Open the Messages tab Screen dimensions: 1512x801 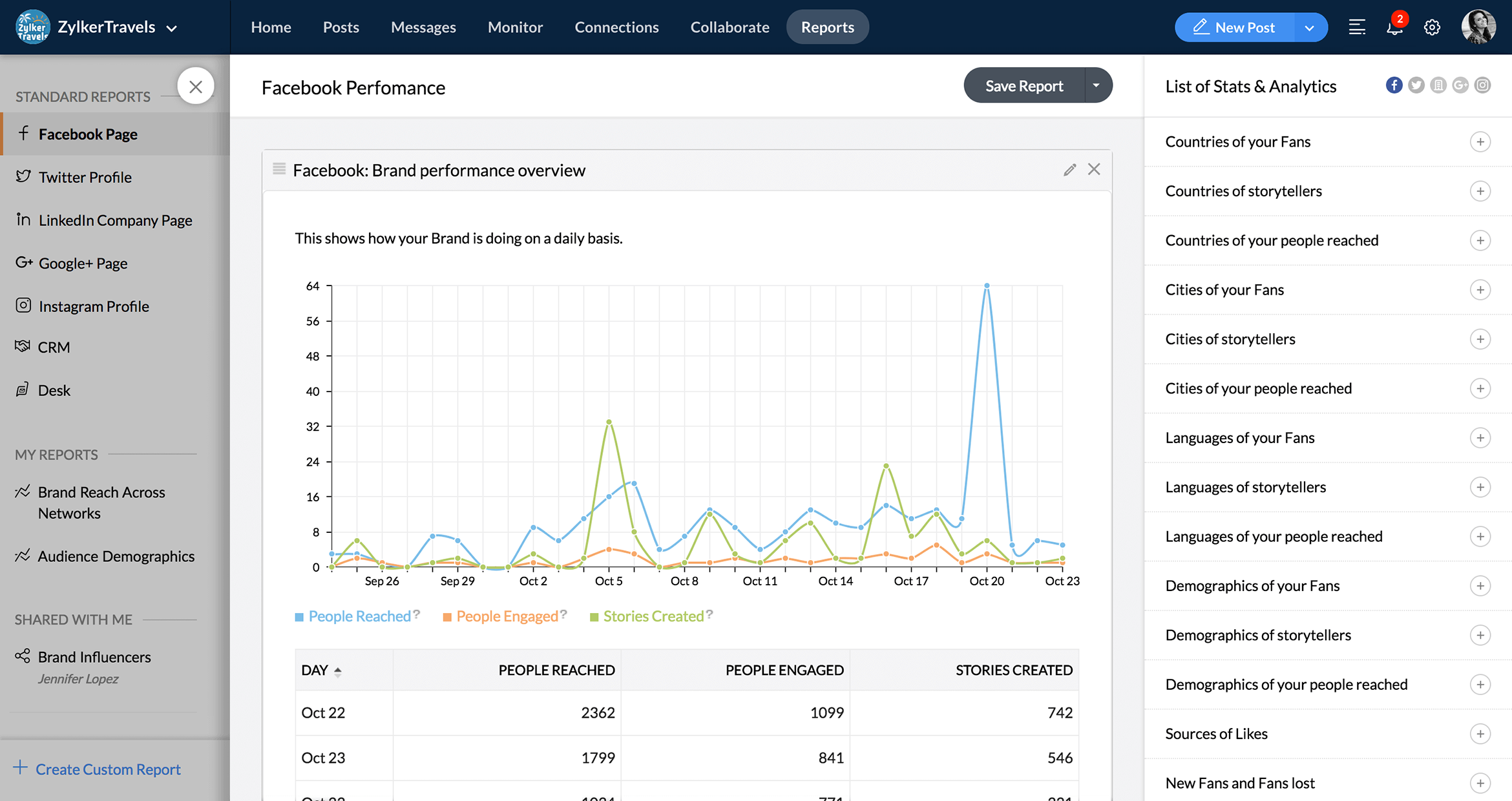click(x=423, y=27)
